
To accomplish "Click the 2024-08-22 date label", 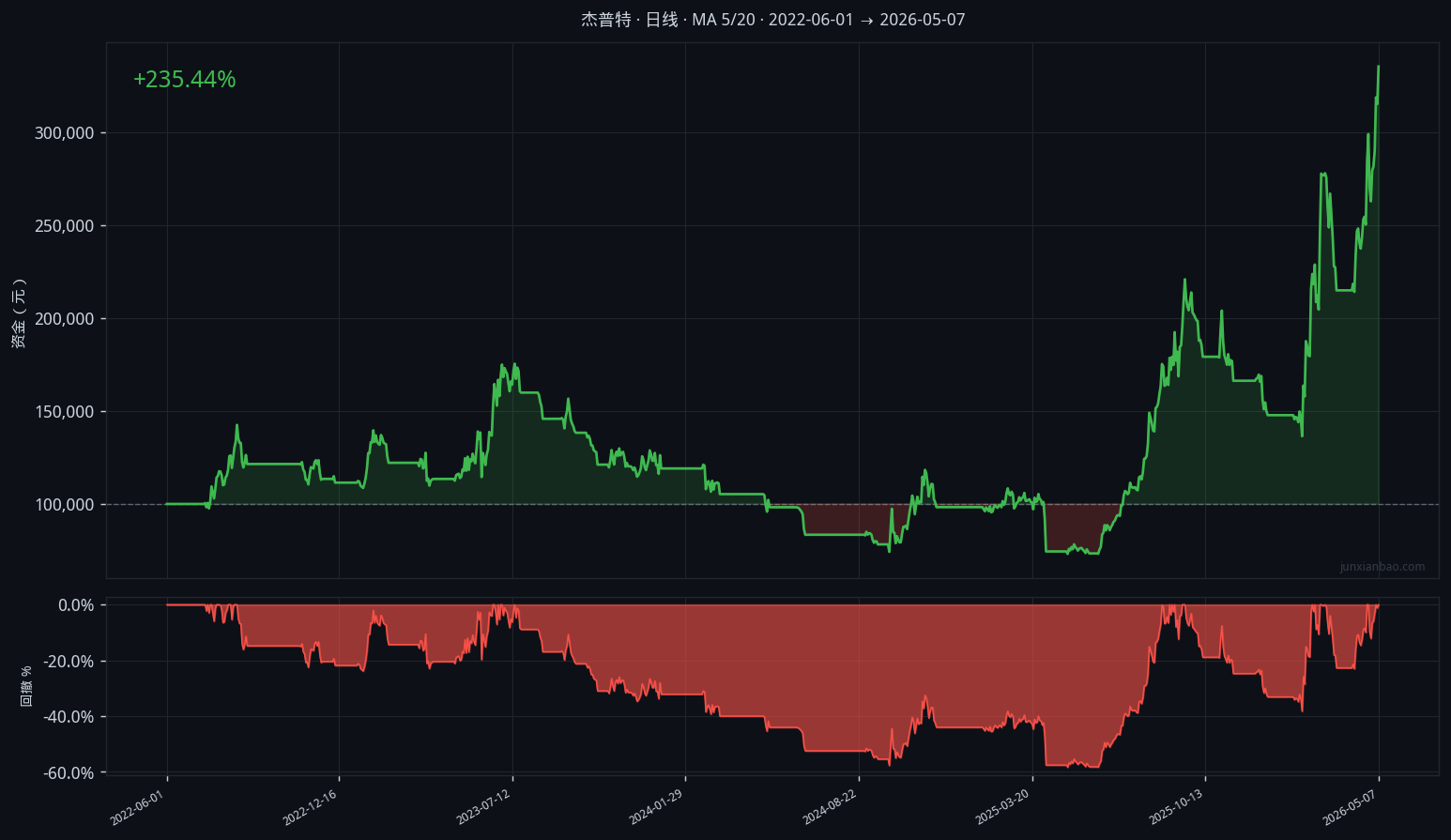I will point(830,807).
